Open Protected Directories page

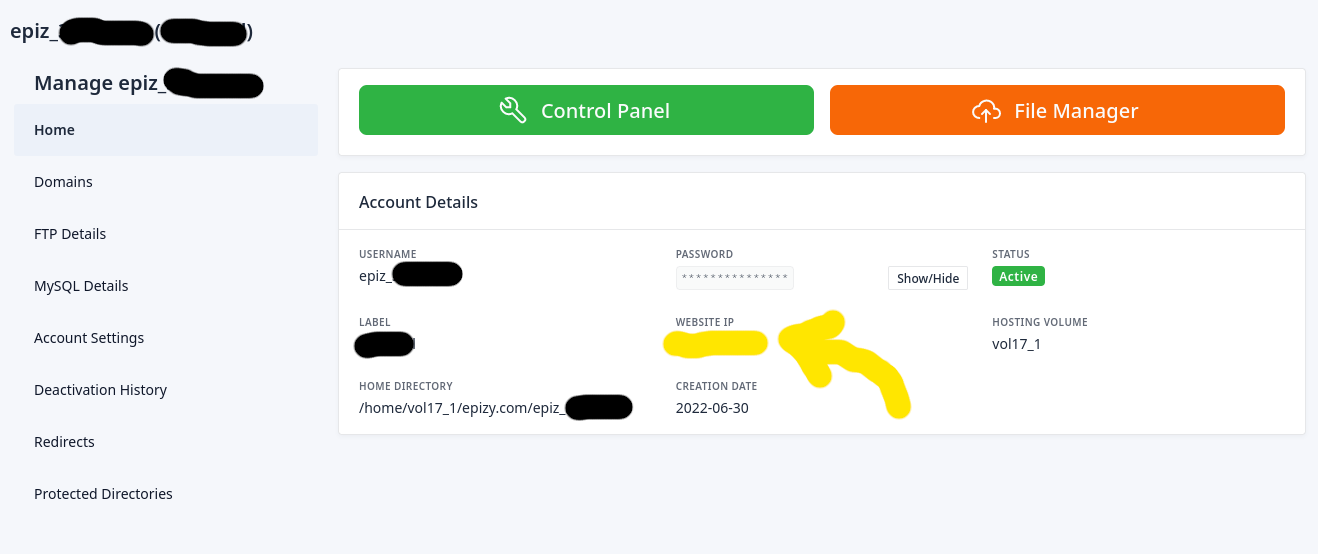103,494
